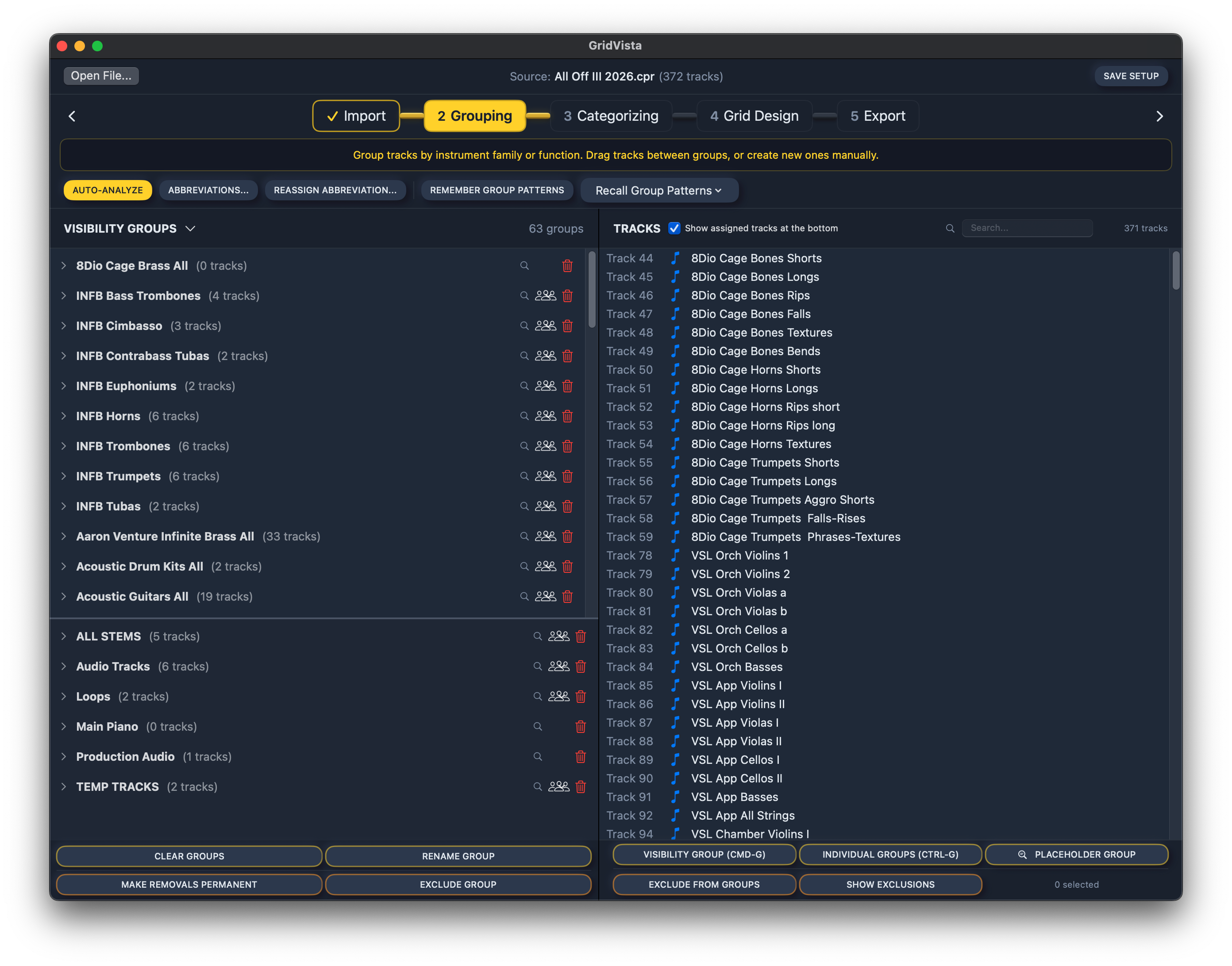The height and width of the screenshot is (966, 1232).
Task: Expand the ALL STEMS group
Action: pos(63,636)
